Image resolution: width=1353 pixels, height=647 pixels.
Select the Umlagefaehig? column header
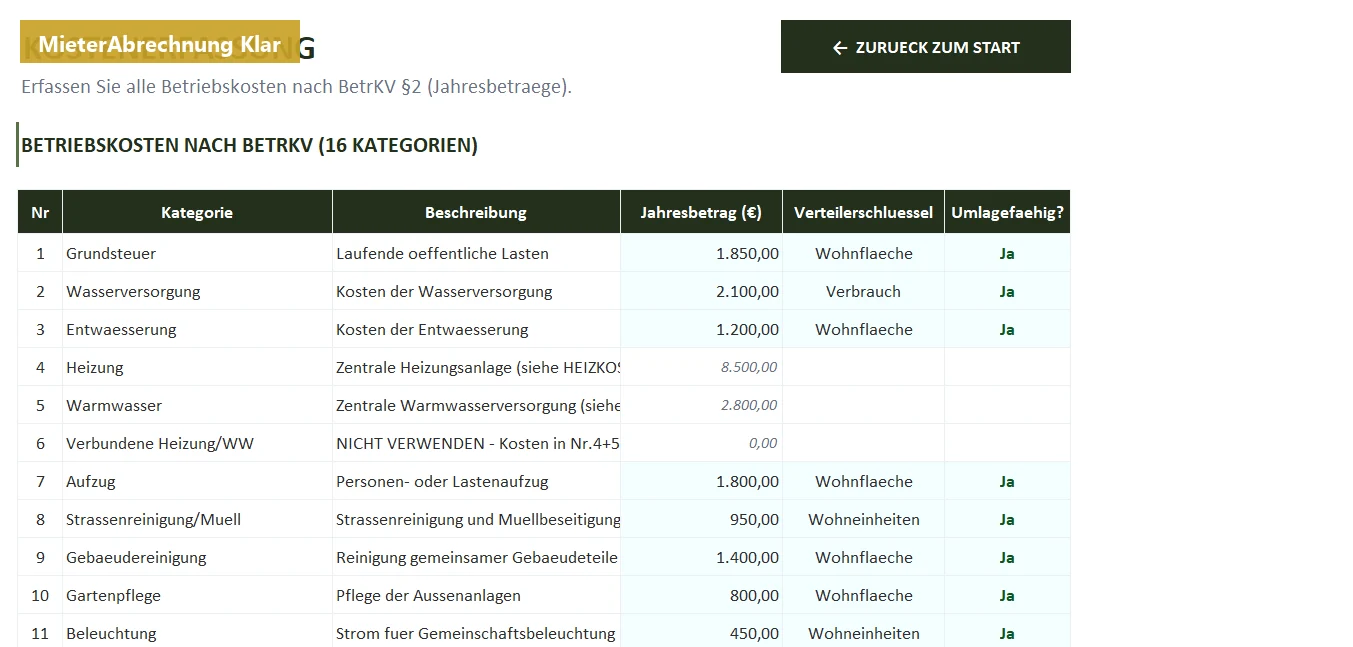pyautogui.click(x=1007, y=212)
